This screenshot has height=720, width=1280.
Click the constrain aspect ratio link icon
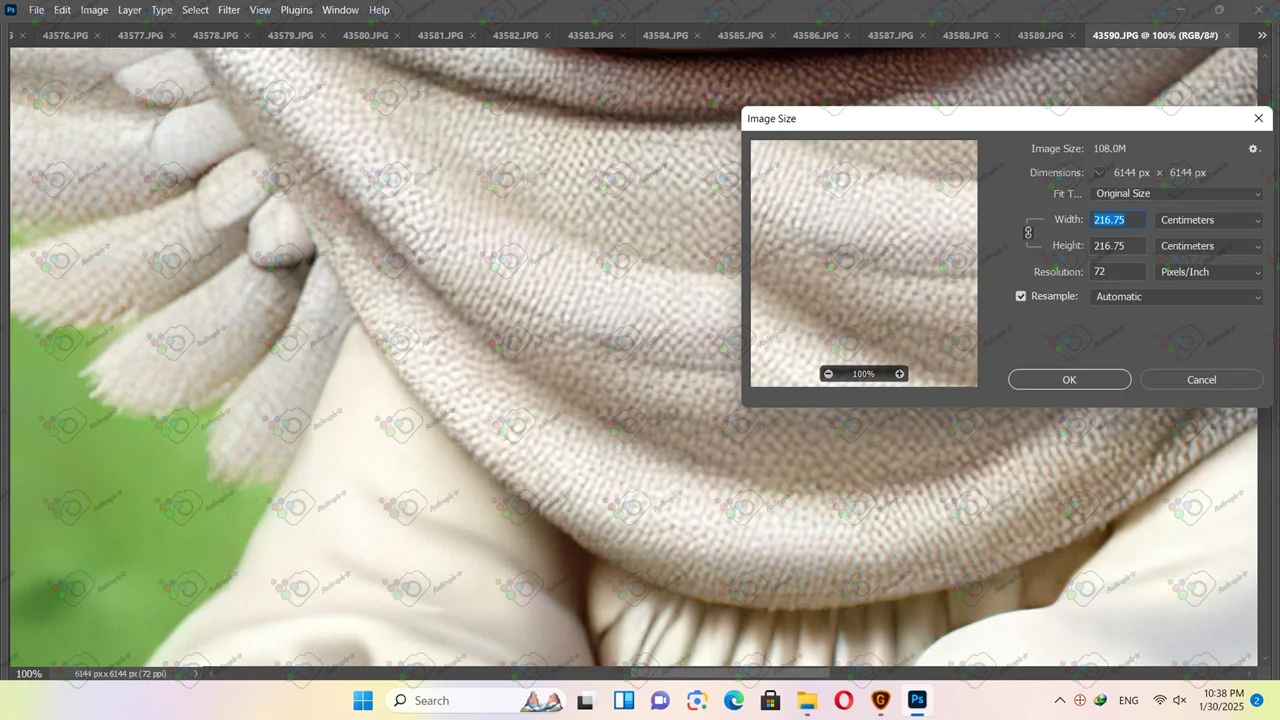1028,233
